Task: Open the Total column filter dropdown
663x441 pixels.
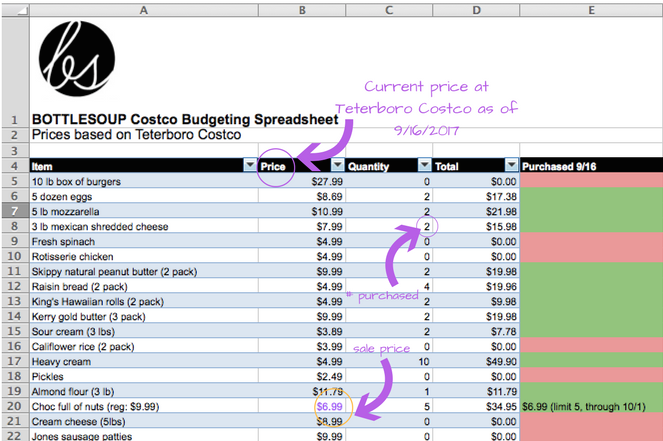Action: pyautogui.click(x=512, y=165)
